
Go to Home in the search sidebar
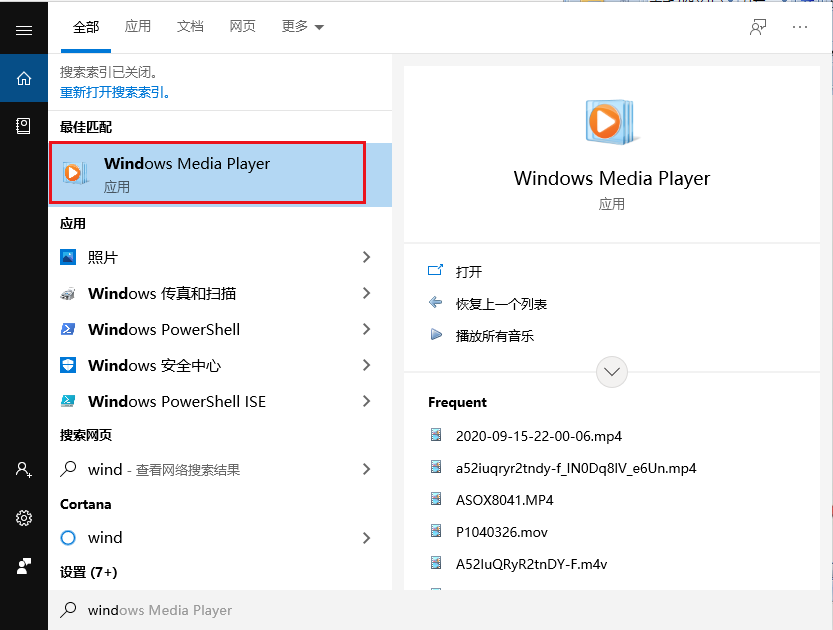point(24,79)
